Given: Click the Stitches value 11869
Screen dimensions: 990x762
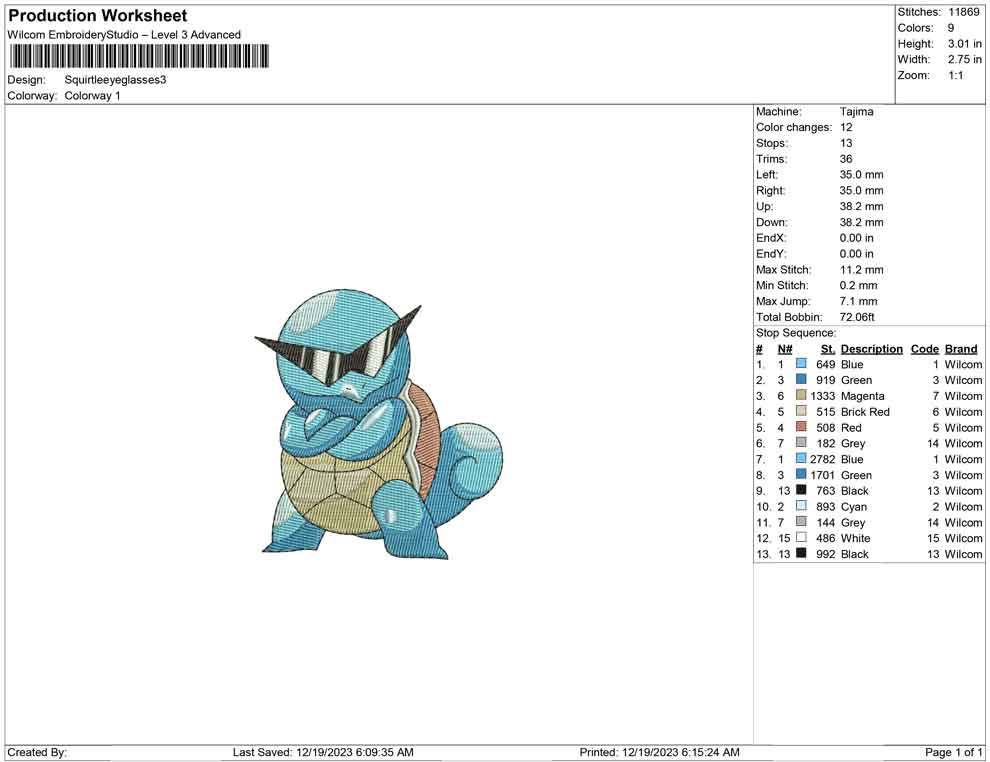Looking at the screenshot, I should (x=964, y=12).
